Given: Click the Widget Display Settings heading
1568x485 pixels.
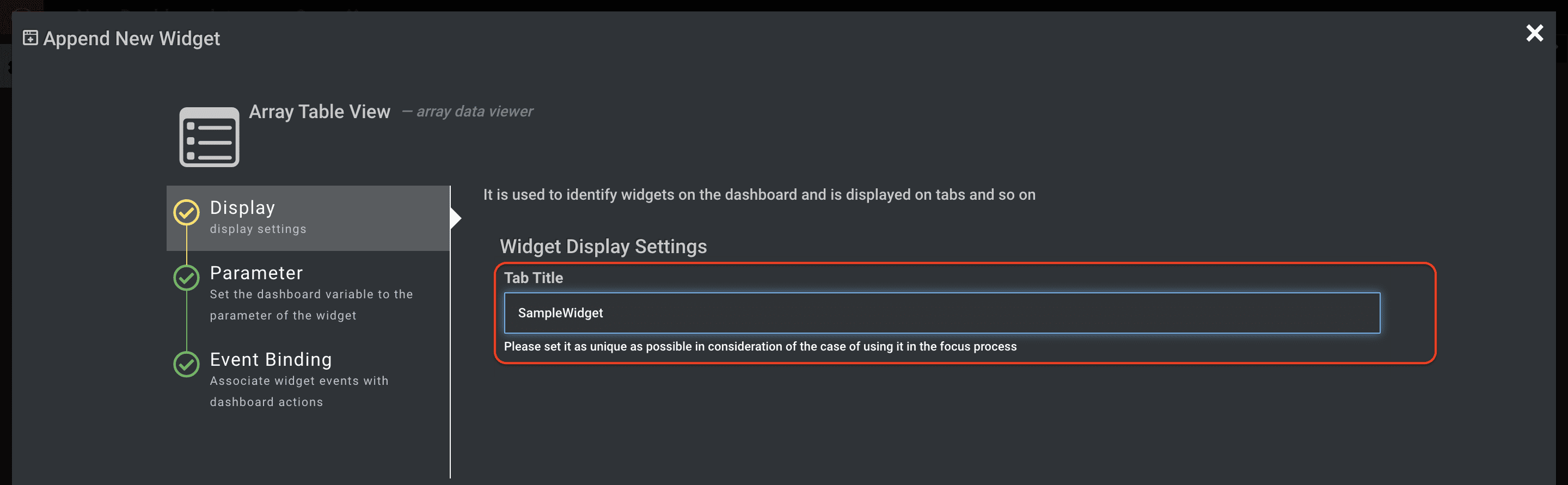Looking at the screenshot, I should (x=603, y=247).
